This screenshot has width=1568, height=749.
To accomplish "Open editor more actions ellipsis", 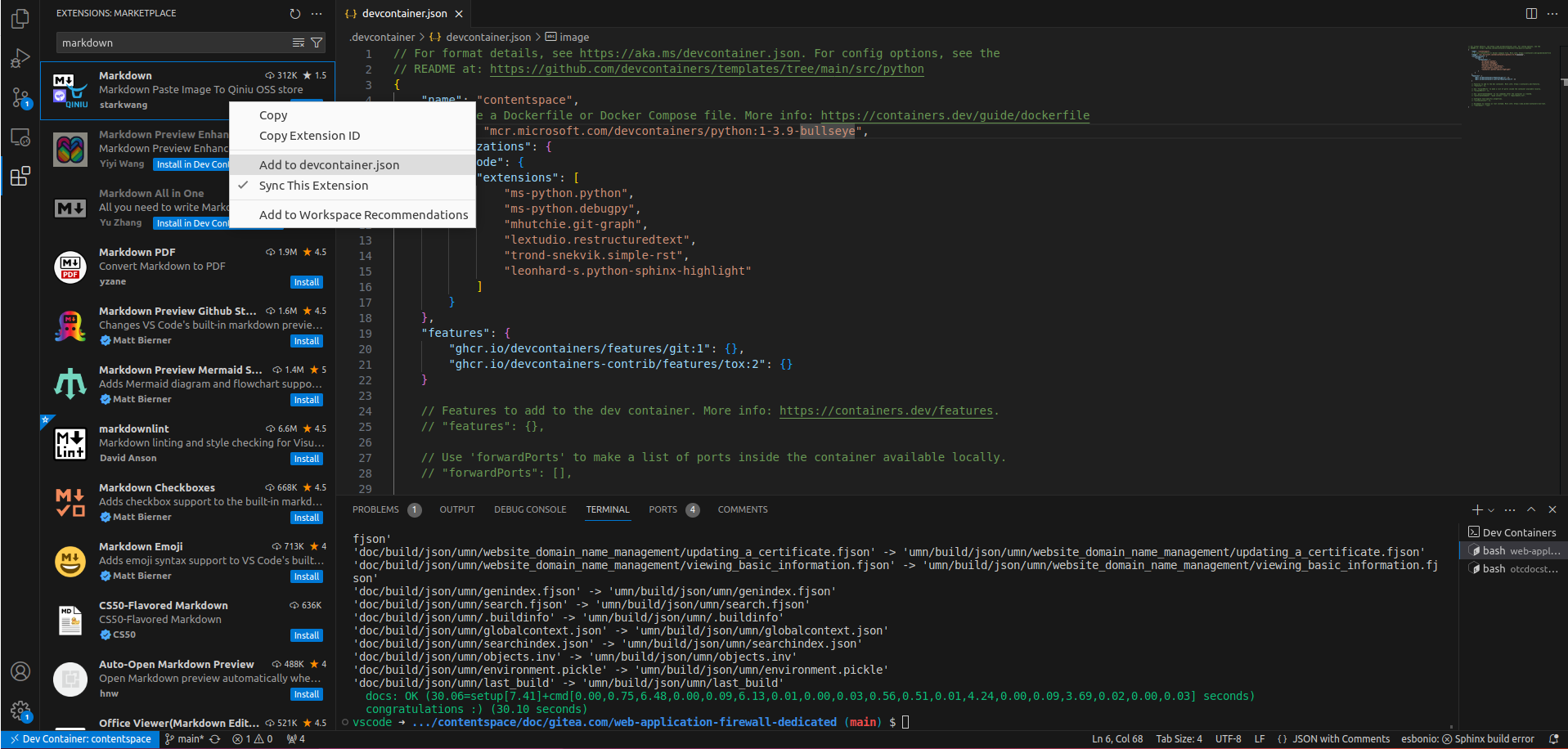I will click(x=1552, y=13).
